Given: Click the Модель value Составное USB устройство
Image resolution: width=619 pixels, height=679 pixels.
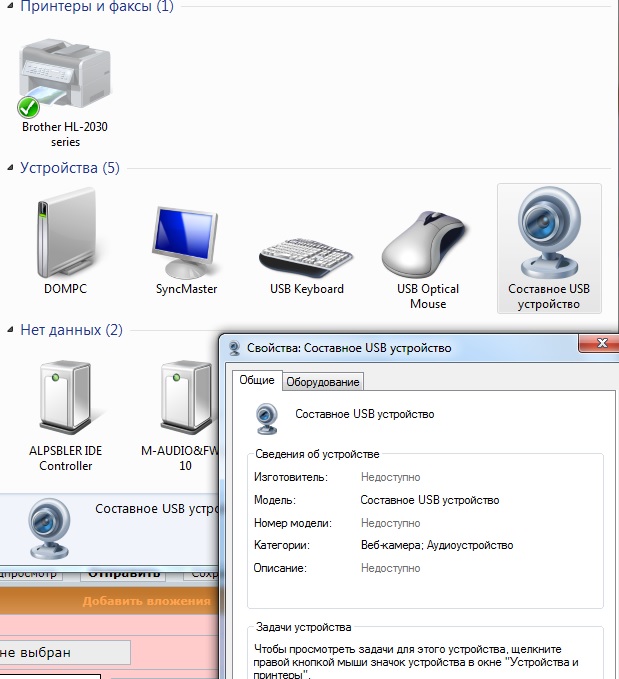Looking at the screenshot, I should [430, 500].
